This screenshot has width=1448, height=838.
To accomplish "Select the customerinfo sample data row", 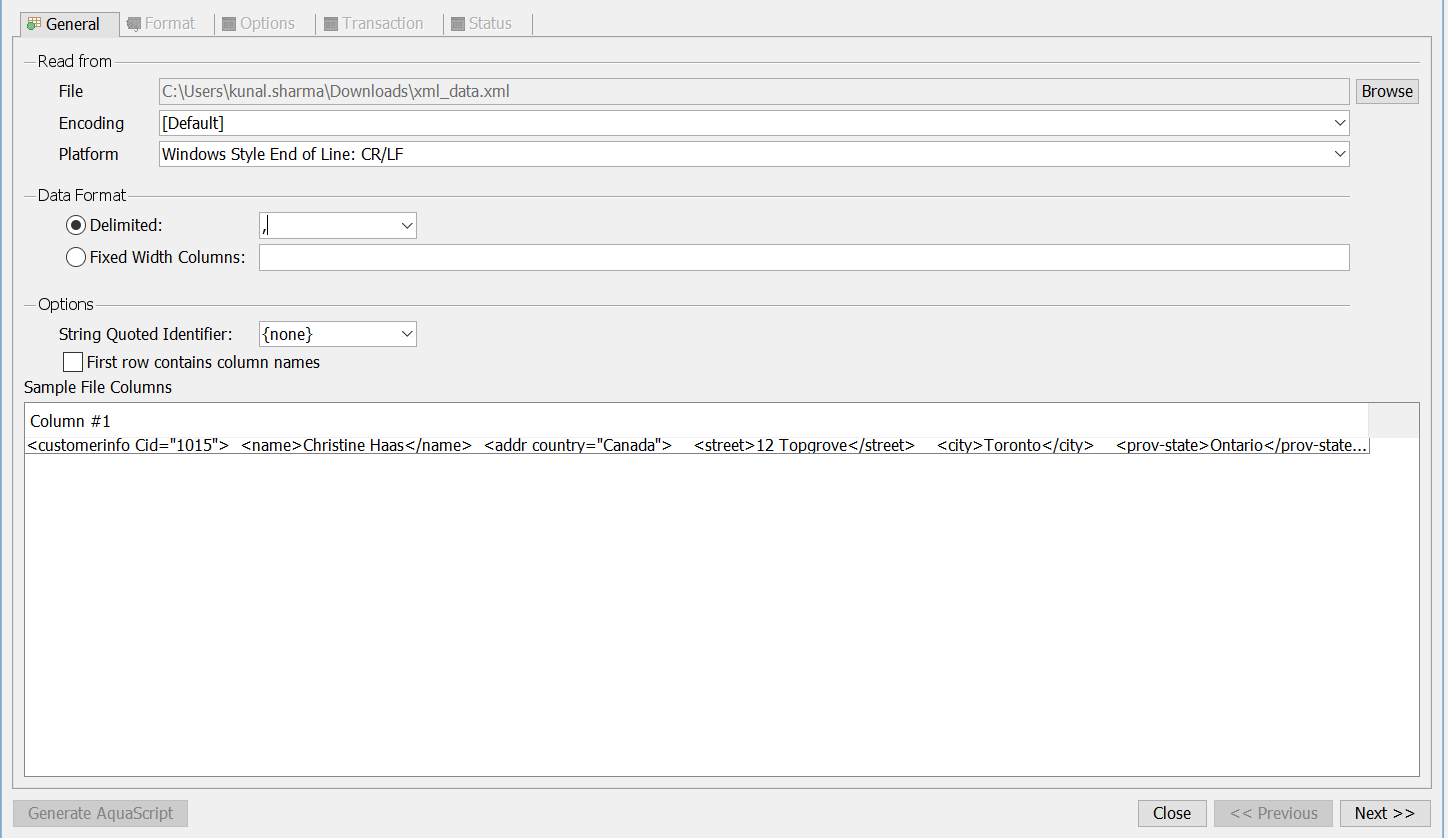I will (696, 446).
